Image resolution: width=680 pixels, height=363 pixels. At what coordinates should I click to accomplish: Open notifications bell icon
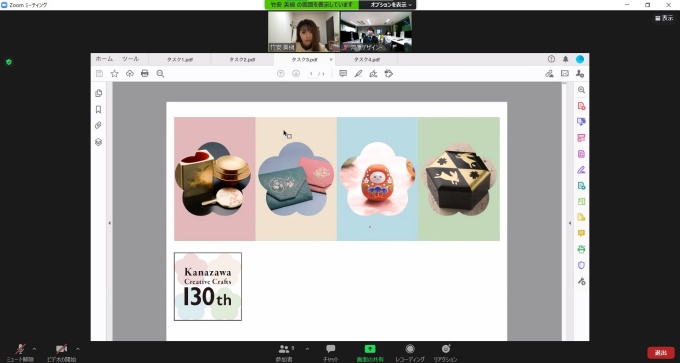[x=566, y=59]
